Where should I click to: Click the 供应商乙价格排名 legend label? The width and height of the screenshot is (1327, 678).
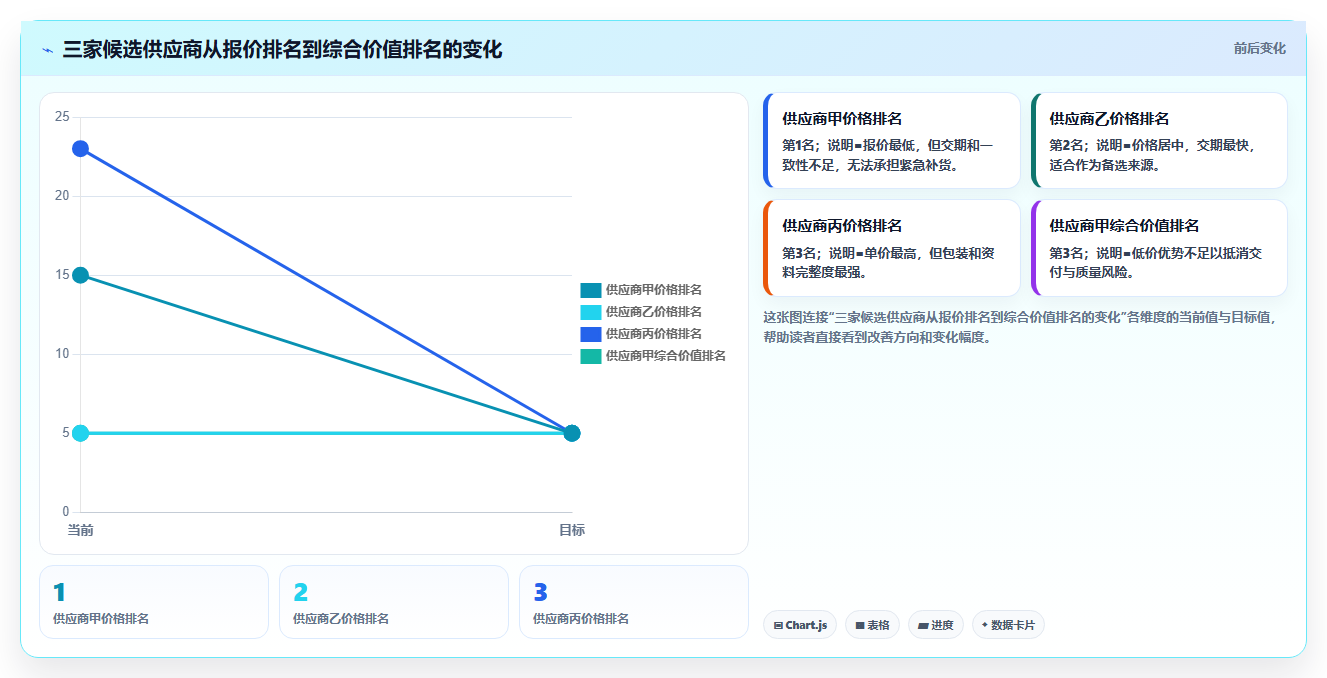653,312
